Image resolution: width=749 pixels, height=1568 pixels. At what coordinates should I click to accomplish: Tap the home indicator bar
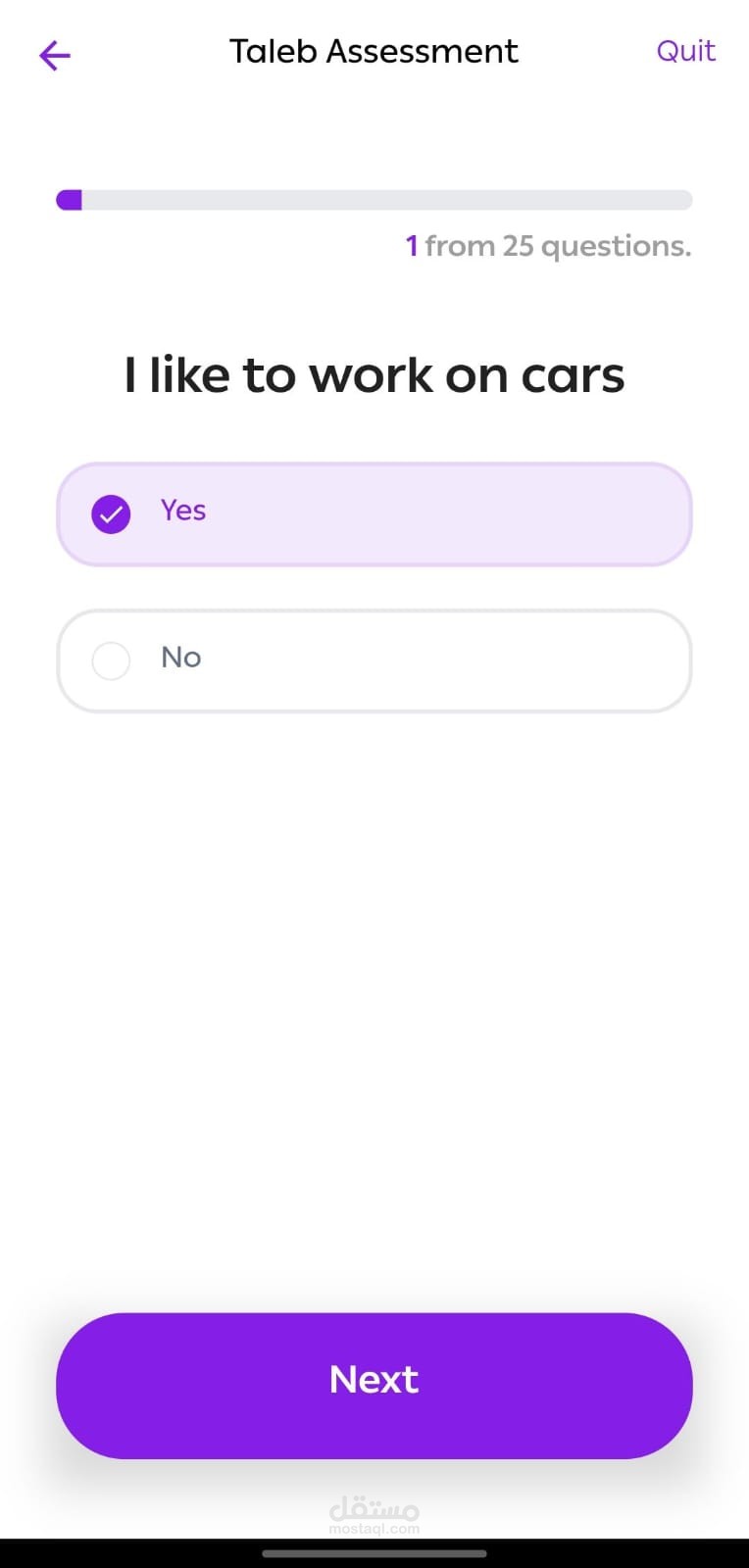(x=374, y=1553)
